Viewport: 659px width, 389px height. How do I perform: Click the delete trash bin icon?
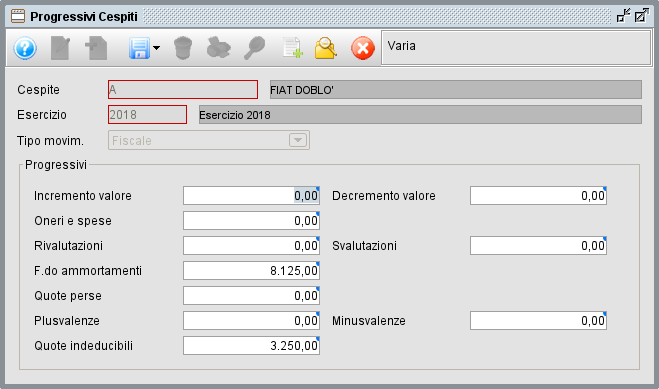pos(183,48)
